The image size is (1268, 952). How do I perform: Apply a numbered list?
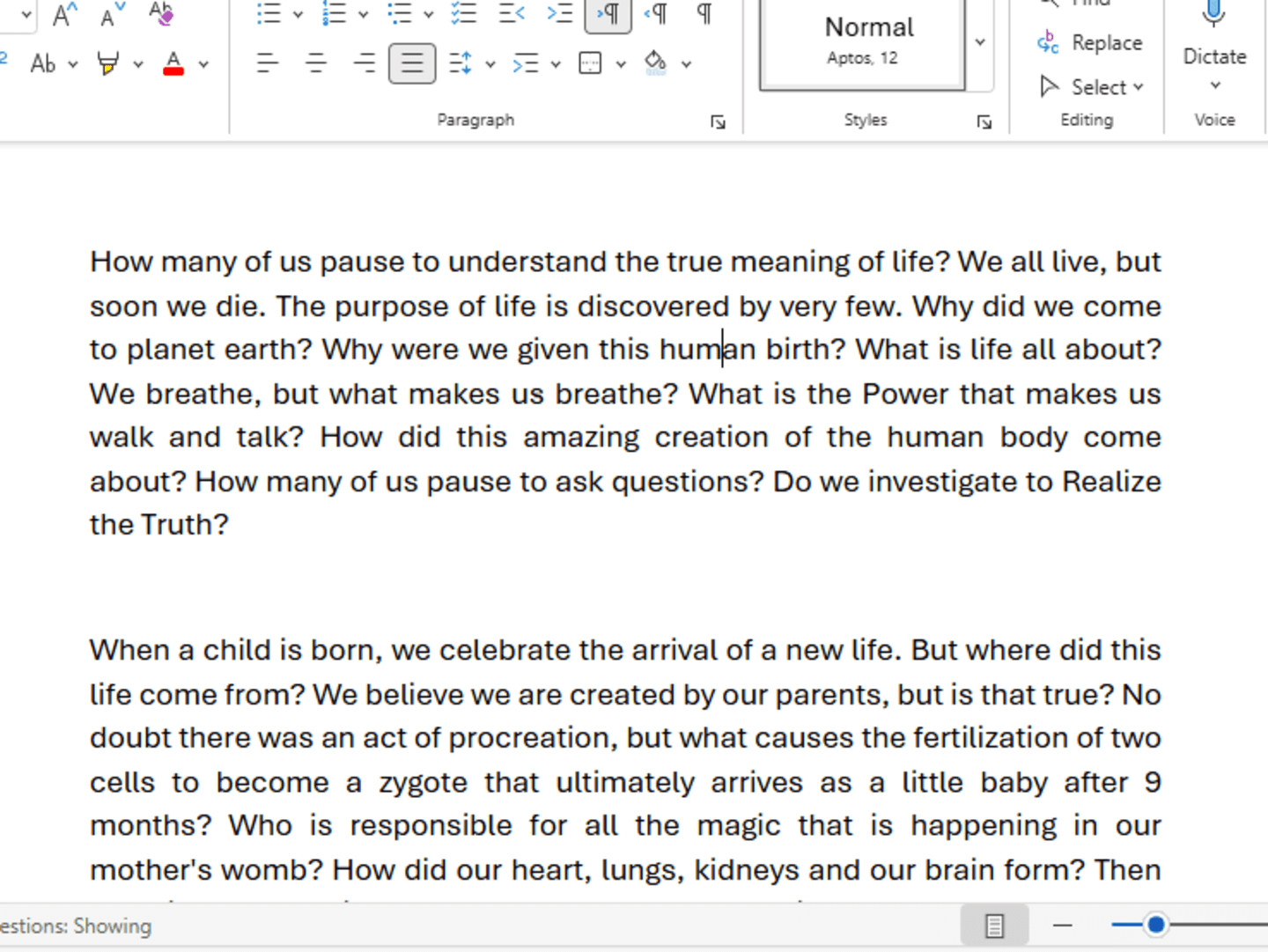tap(335, 14)
